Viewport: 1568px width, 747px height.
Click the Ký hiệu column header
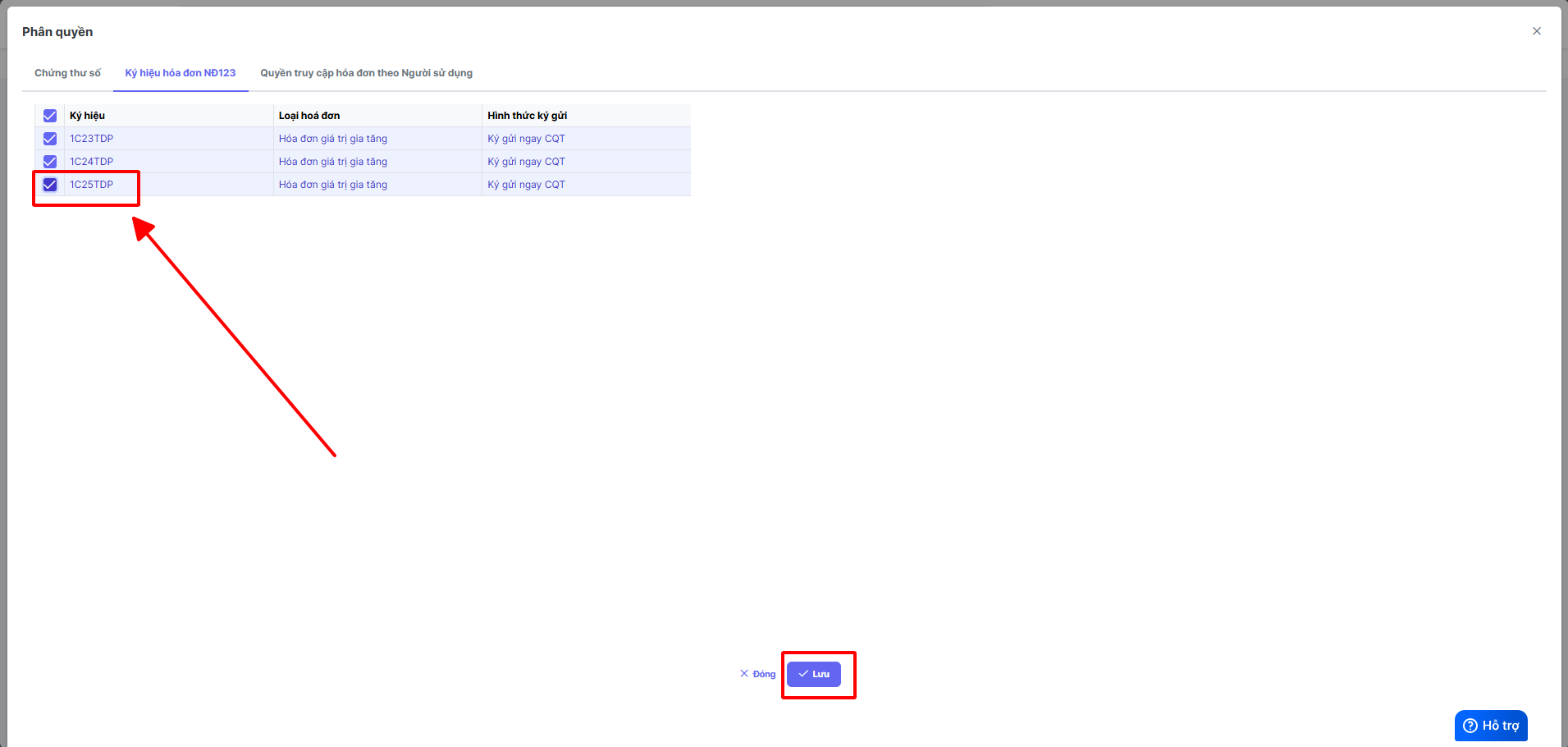[87, 116]
